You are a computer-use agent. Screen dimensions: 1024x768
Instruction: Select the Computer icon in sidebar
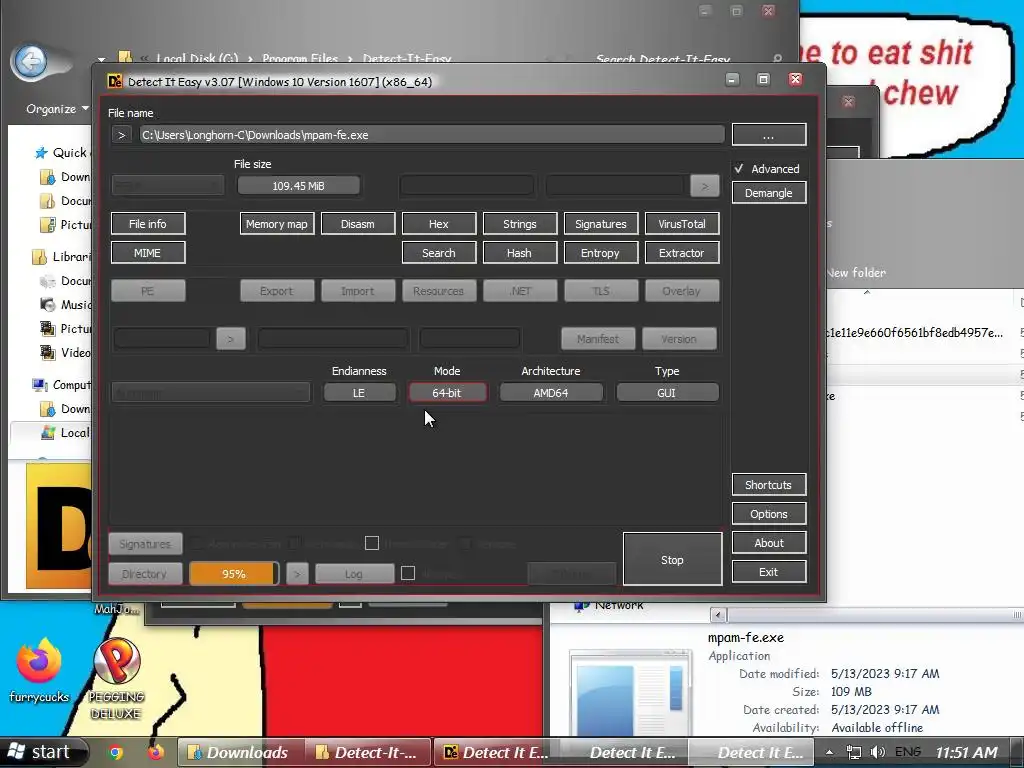point(40,385)
